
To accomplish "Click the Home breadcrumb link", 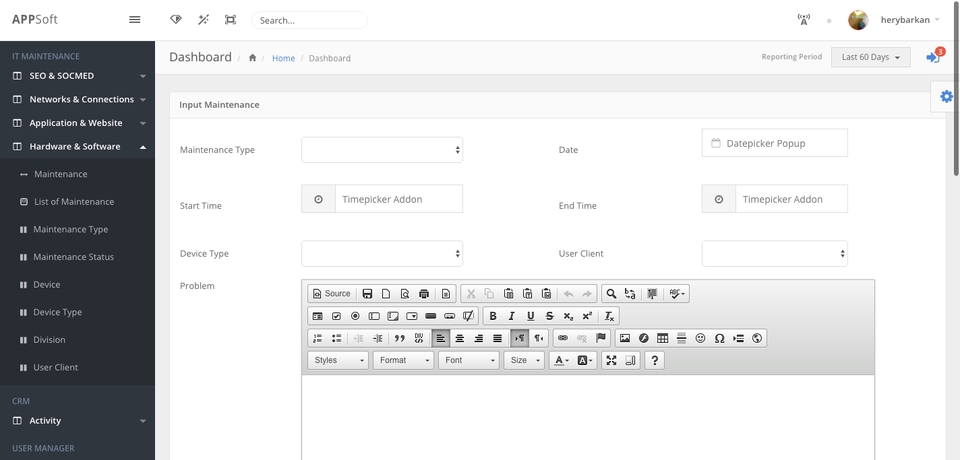I will [283, 58].
